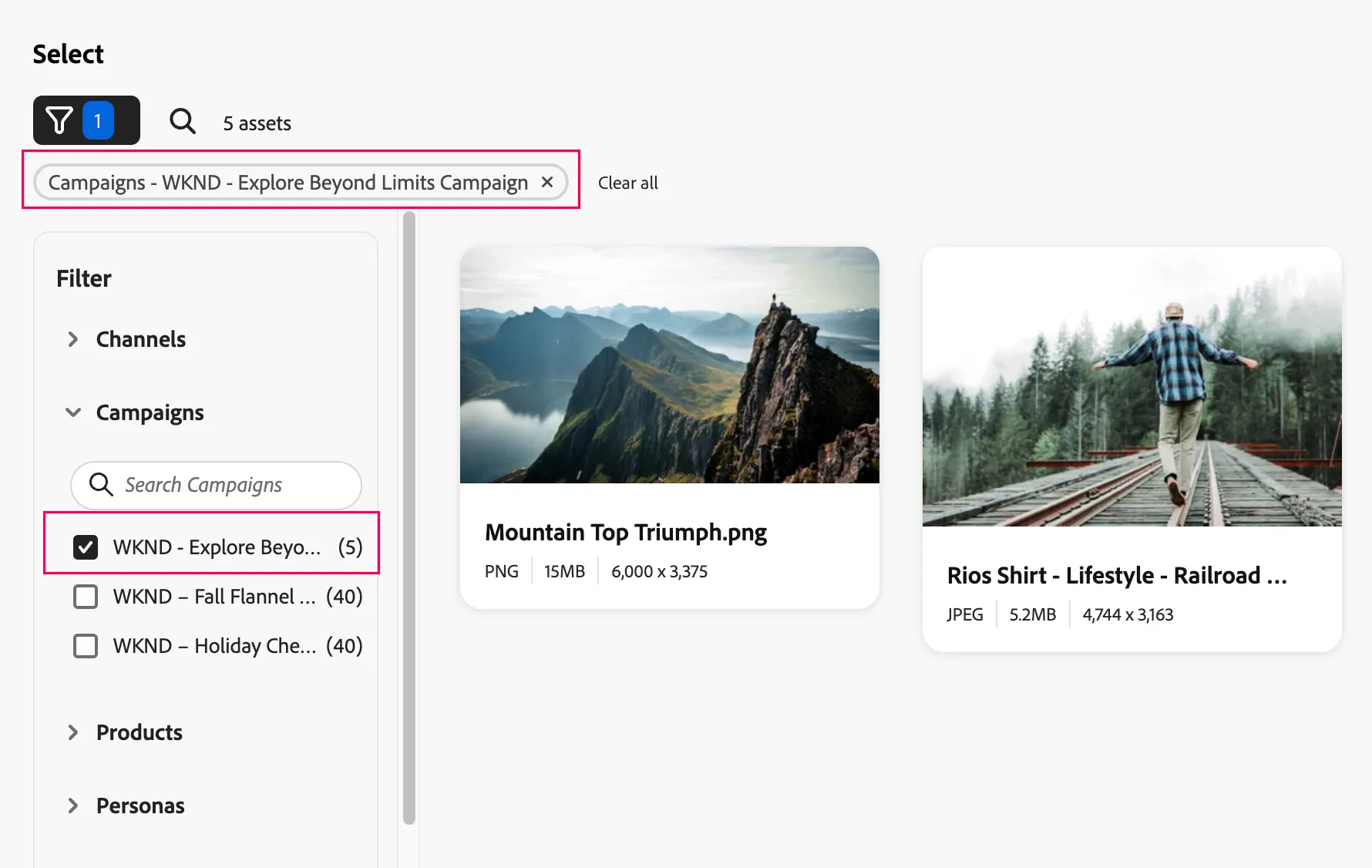This screenshot has height=868, width=1372.
Task: Click the Mountain Top Triumph.png title
Action: [626, 533]
